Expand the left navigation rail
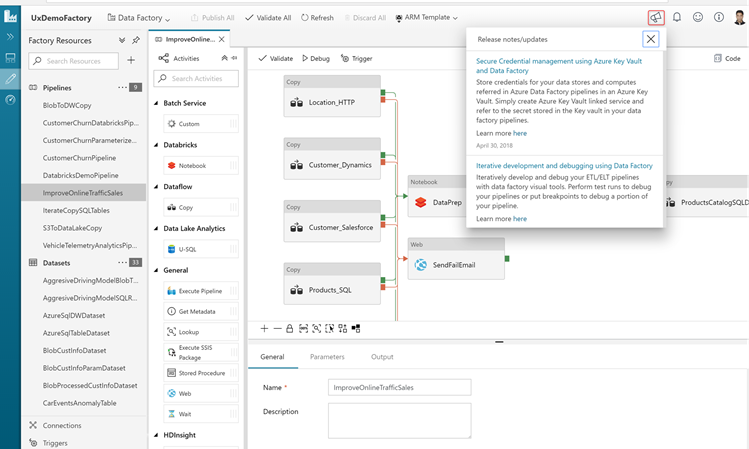The width and height of the screenshot is (749, 449). 11,37
